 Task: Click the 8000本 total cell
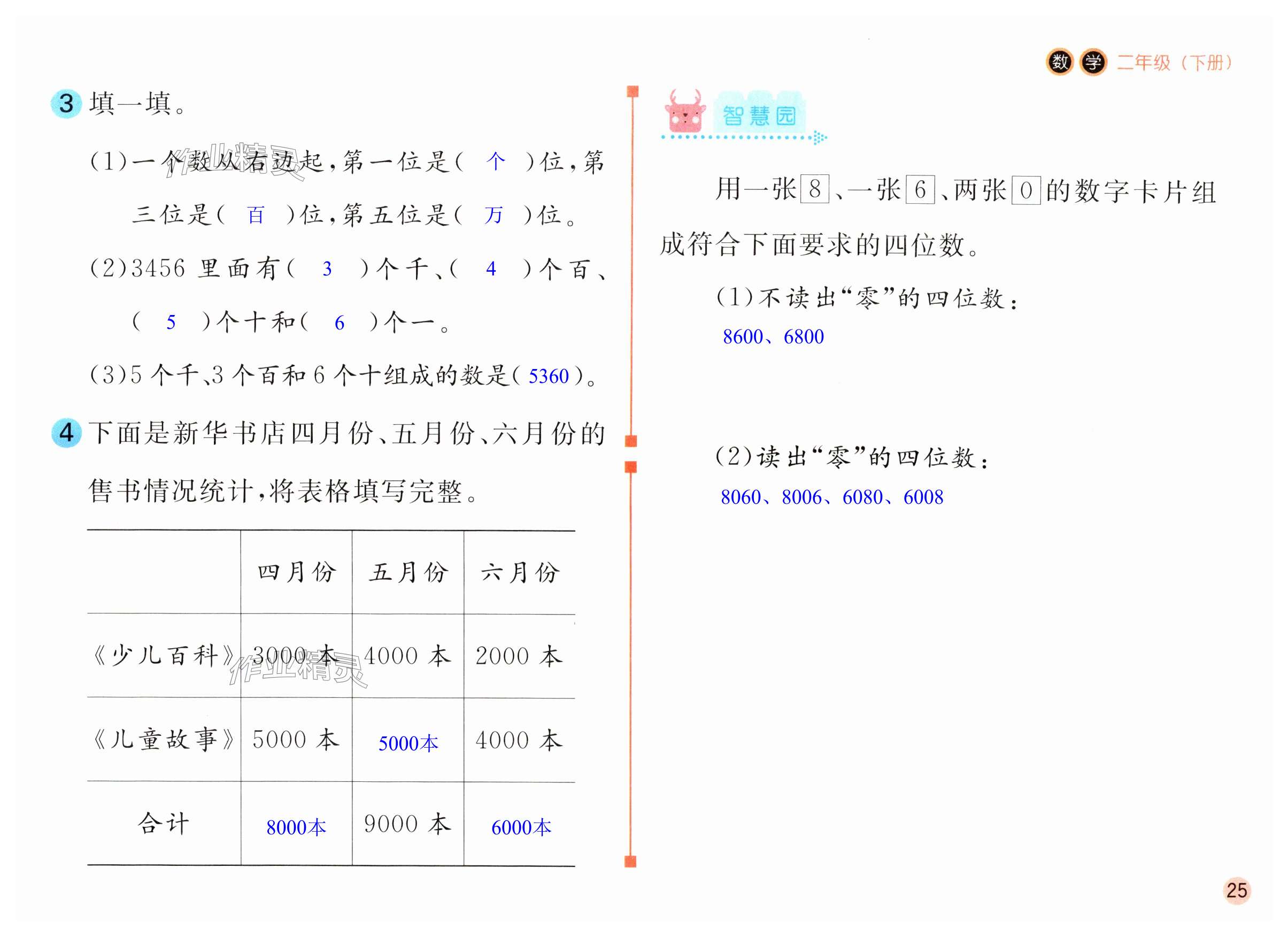tap(296, 827)
